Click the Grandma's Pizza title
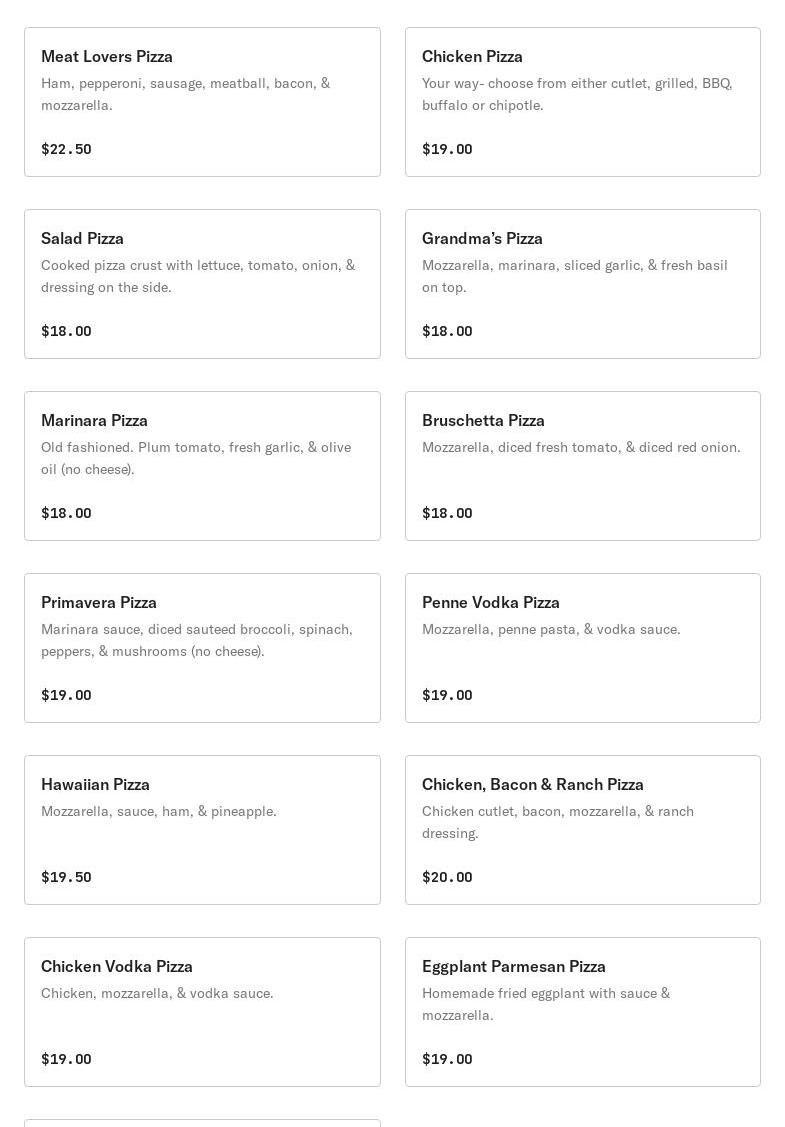Viewport: 785px width, 1127px height. click(482, 238)
